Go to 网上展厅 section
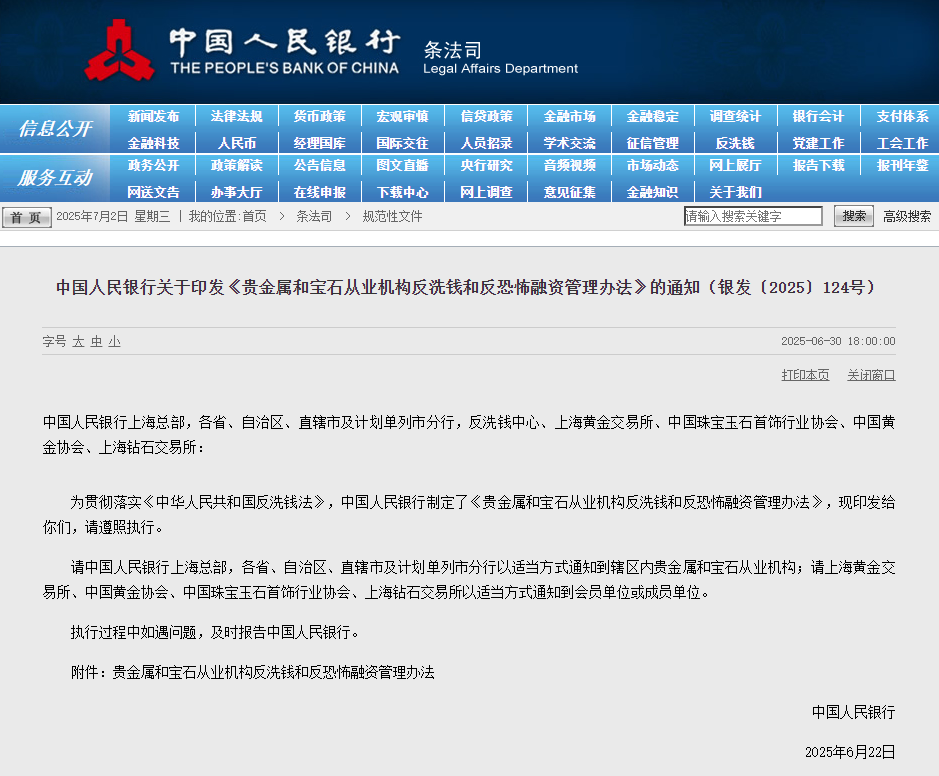 click(x=735, y=165)
